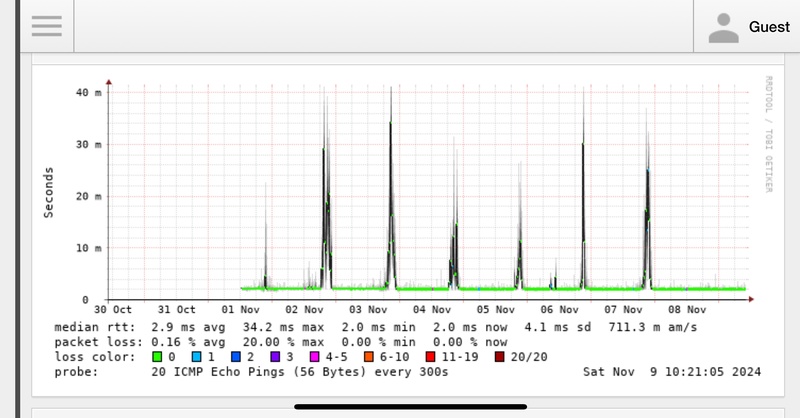The height and width of the screenshot is (418, 800).
Task: Click the '34.2 ms max' value
Action: pos(283,327)
